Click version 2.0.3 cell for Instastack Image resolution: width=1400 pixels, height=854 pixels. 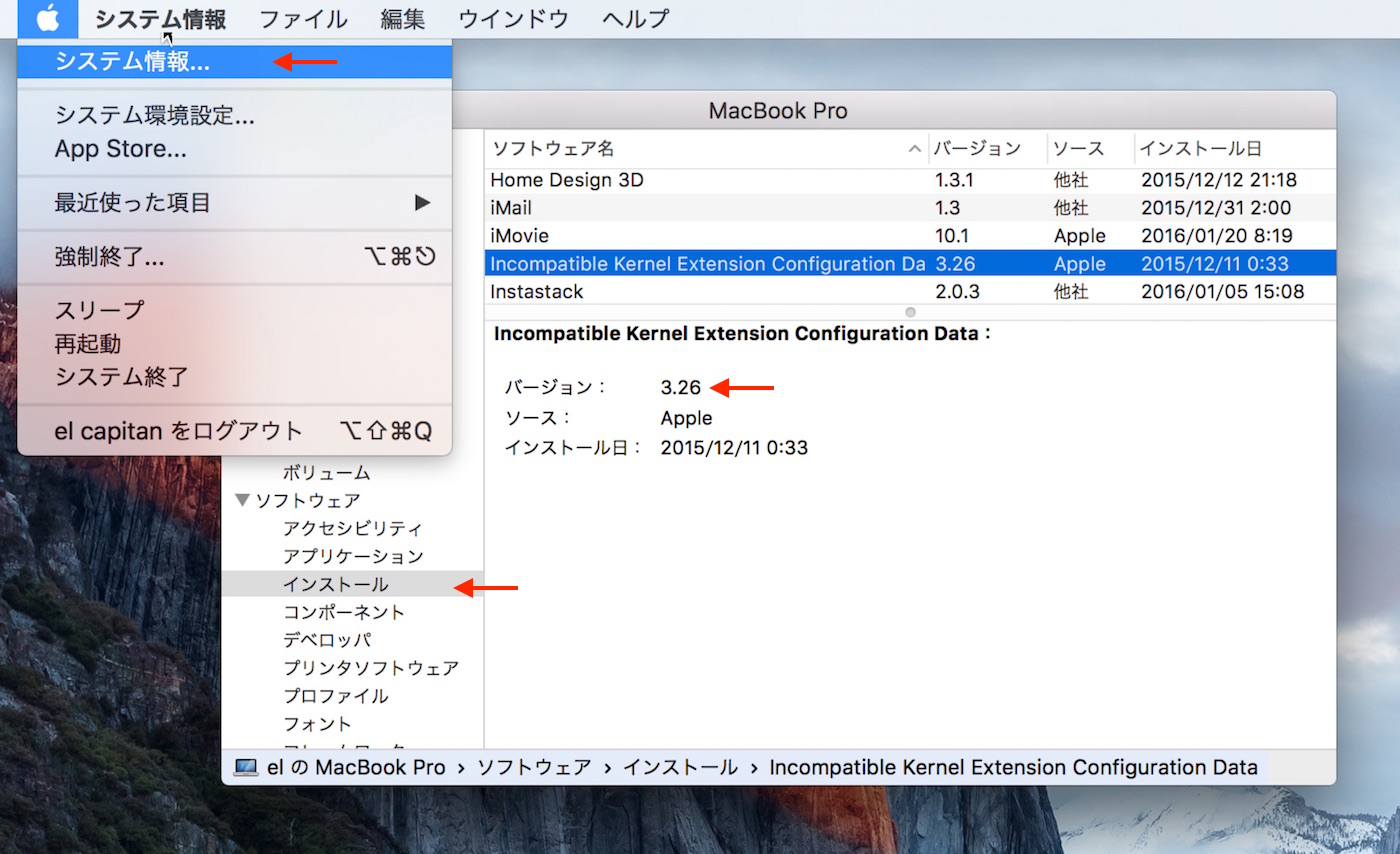point(959,292)
